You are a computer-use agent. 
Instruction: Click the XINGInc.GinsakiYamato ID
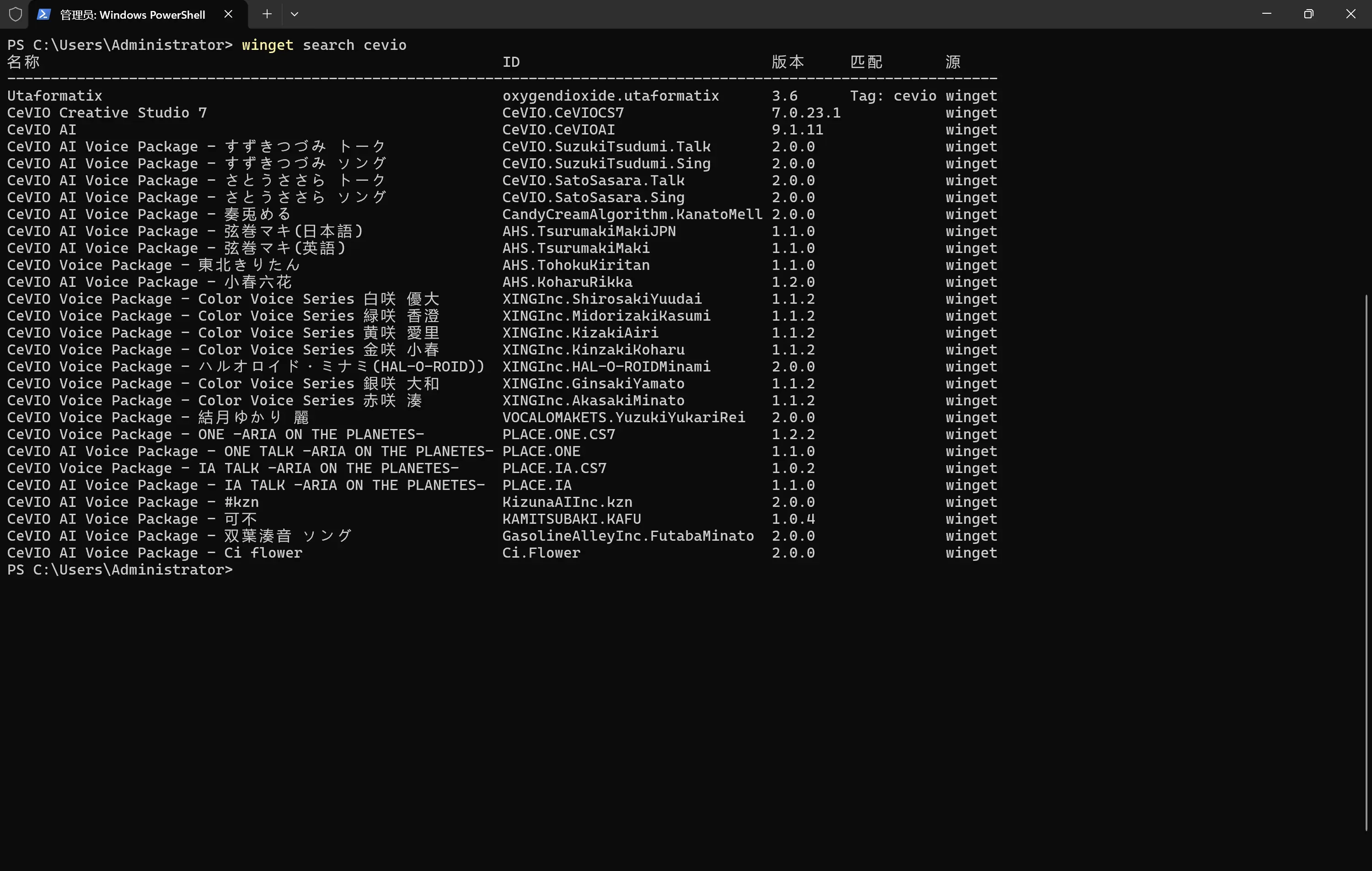[x=593, y=384]
